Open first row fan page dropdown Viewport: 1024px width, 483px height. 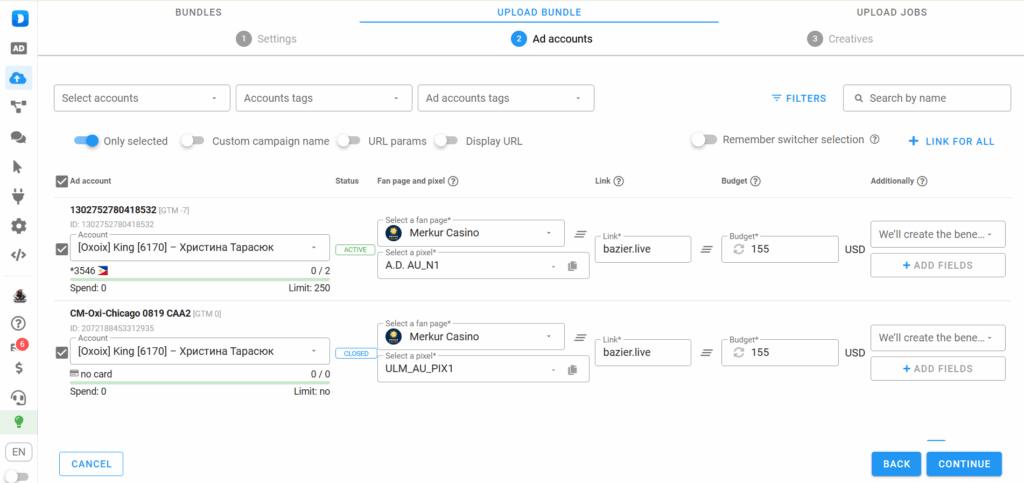tap(471, 232)
